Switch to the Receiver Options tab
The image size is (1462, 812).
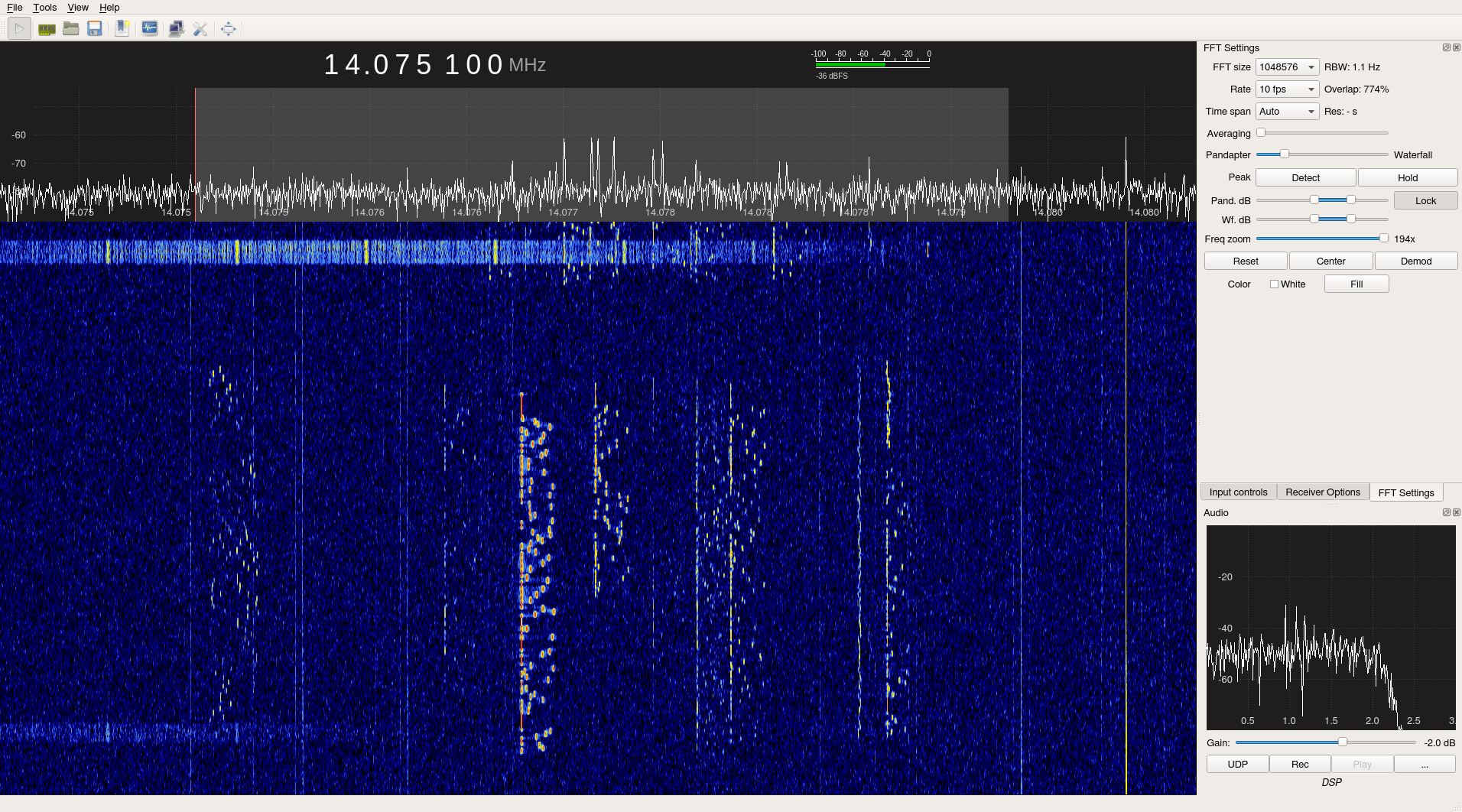tap(1323, 492)
